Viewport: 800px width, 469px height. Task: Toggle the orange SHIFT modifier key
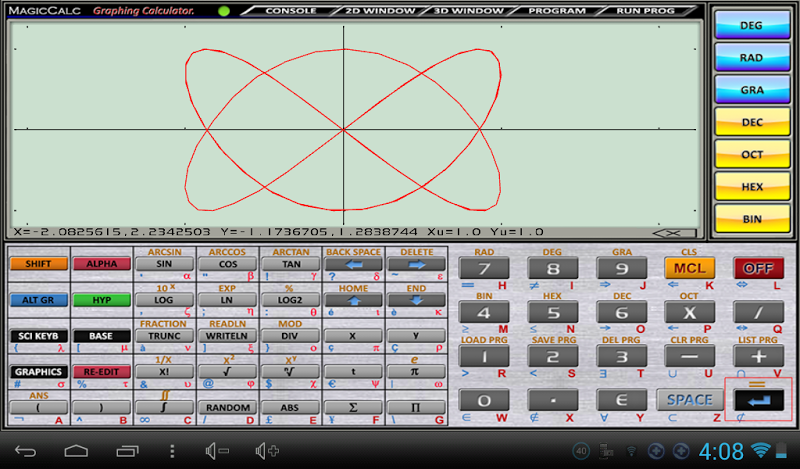38,264
